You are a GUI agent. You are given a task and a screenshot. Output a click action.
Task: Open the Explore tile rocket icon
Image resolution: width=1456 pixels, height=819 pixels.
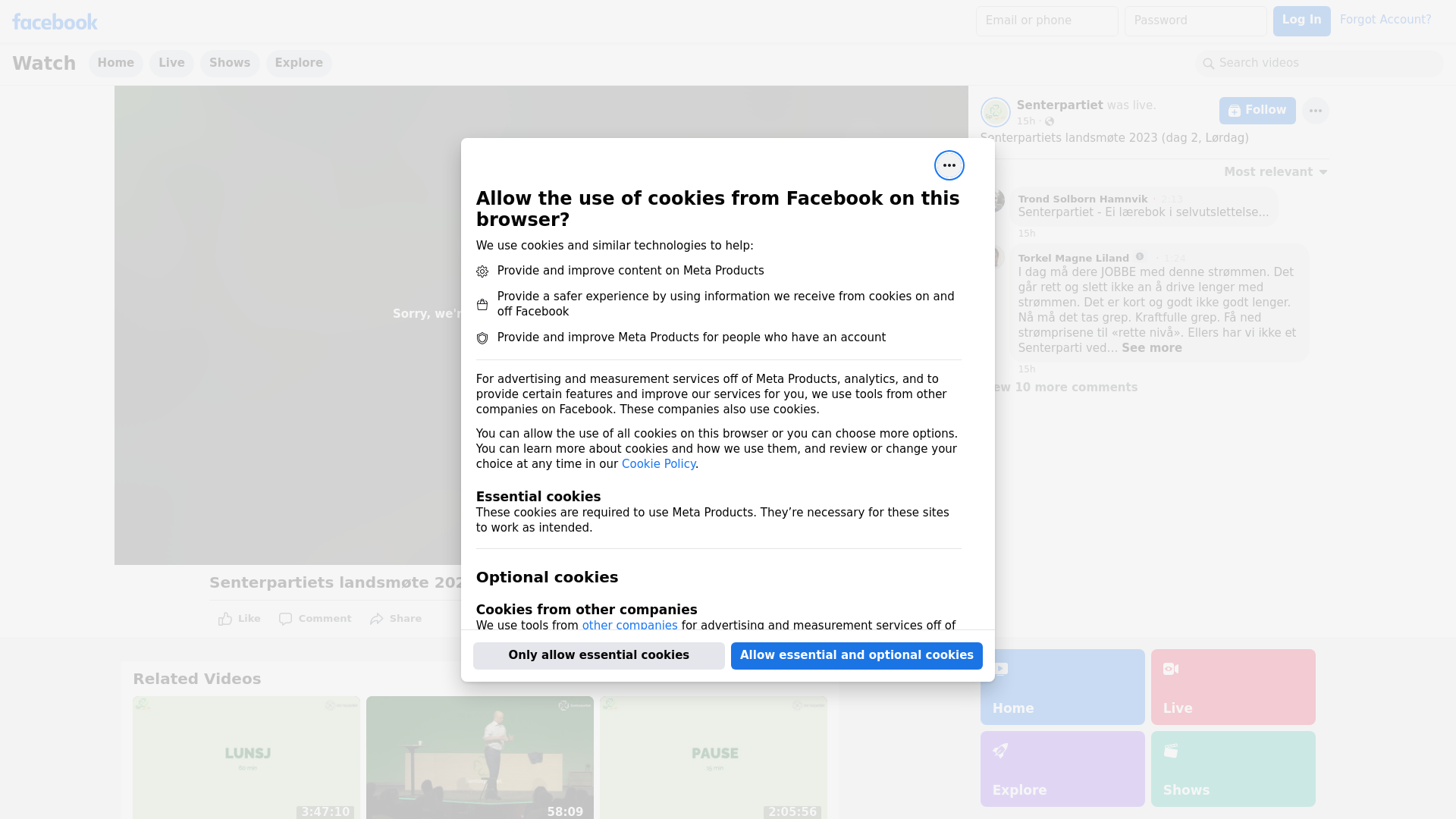click(x=1000, y=751)
